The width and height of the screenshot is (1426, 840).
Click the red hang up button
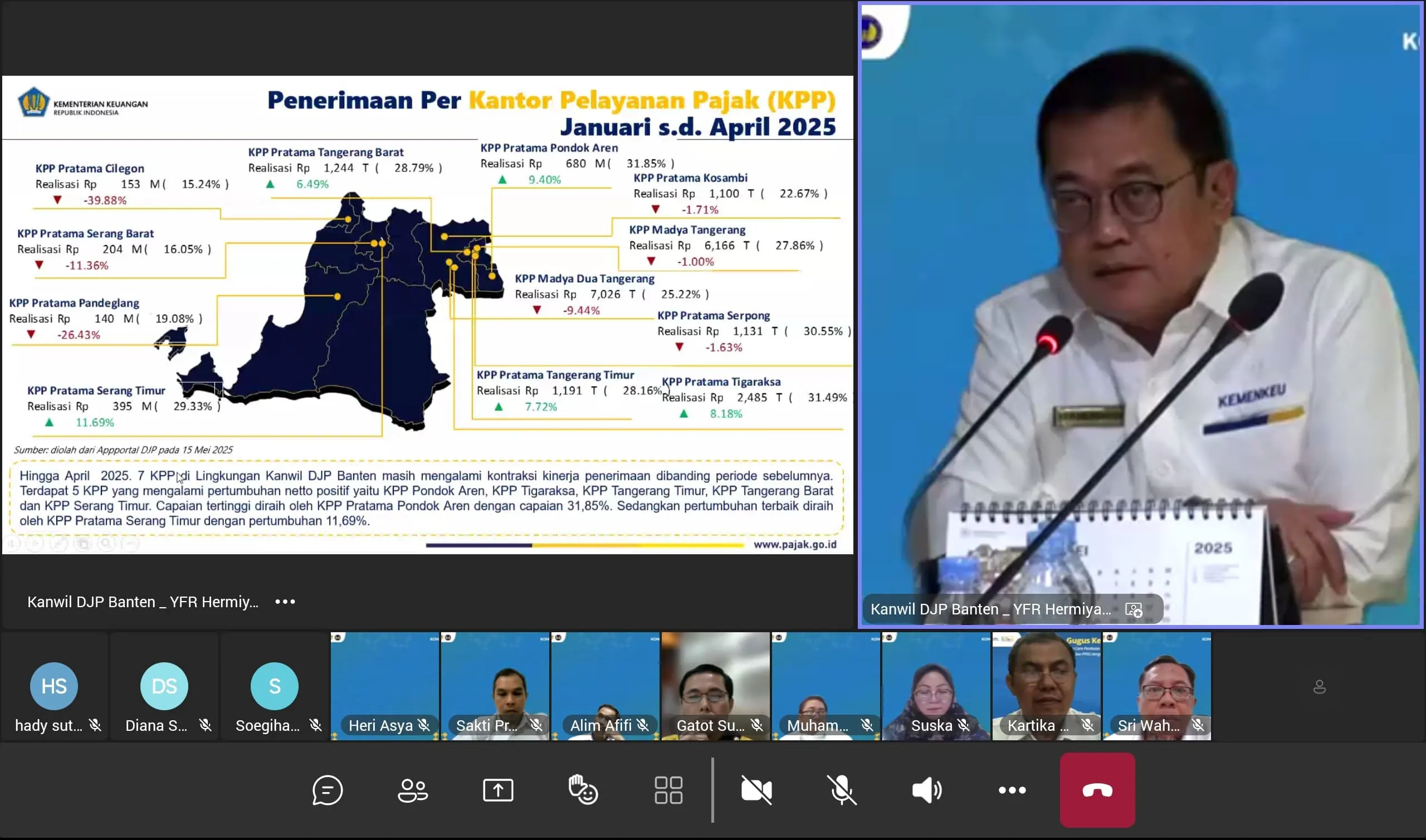[1097, 790]
